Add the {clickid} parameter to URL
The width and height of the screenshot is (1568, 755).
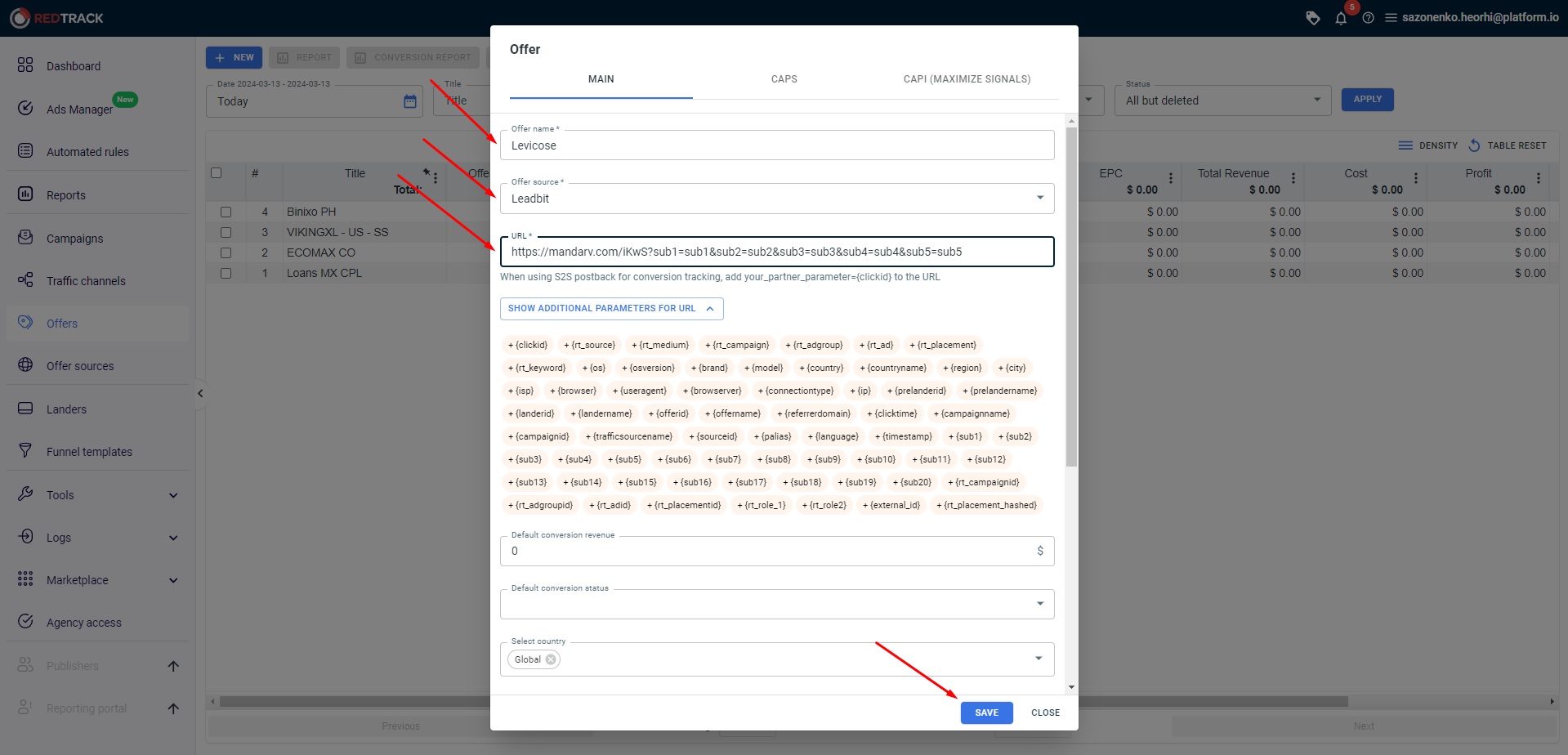coord(528,344)
